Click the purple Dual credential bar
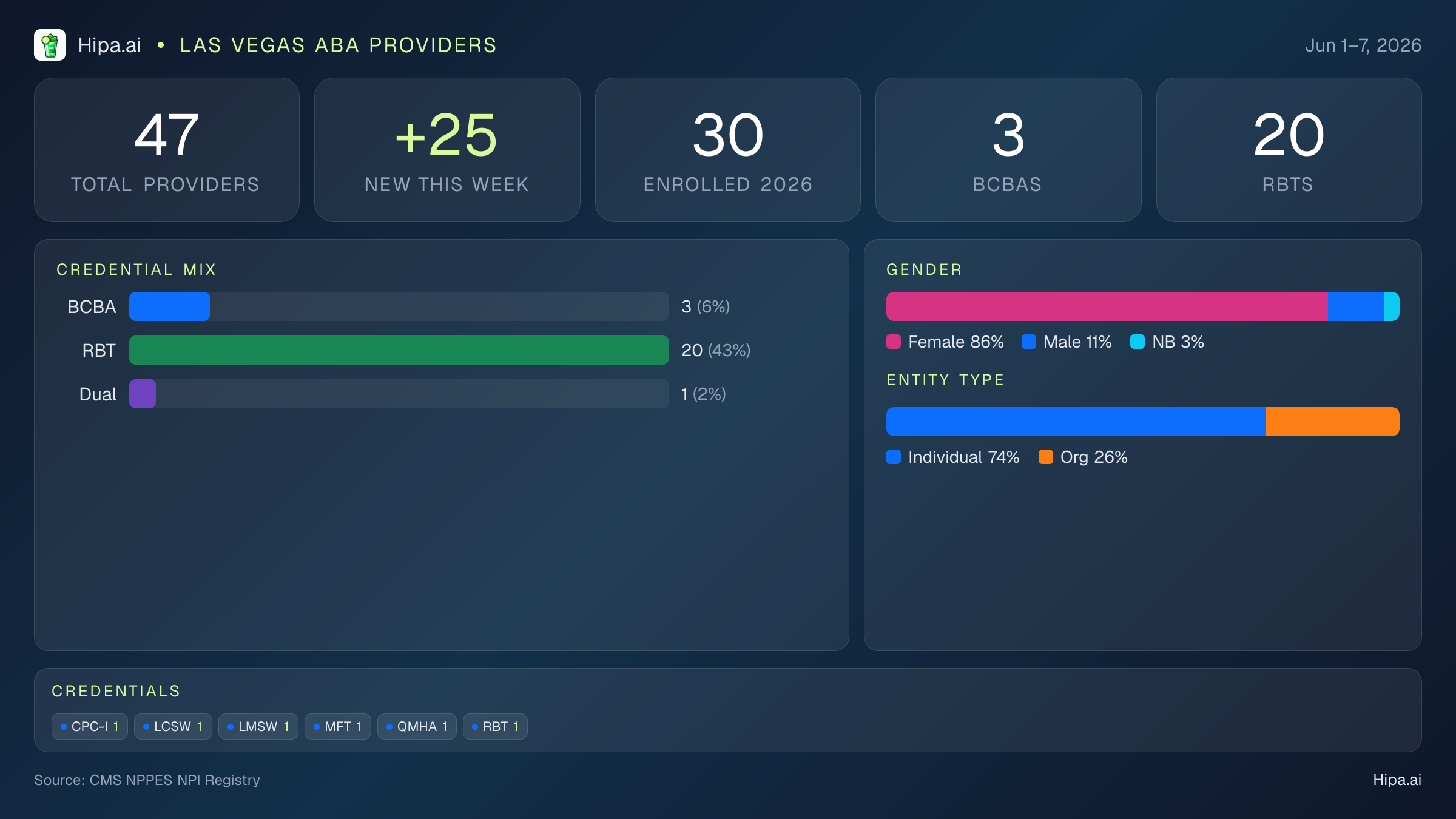 [x=143, y=394]
